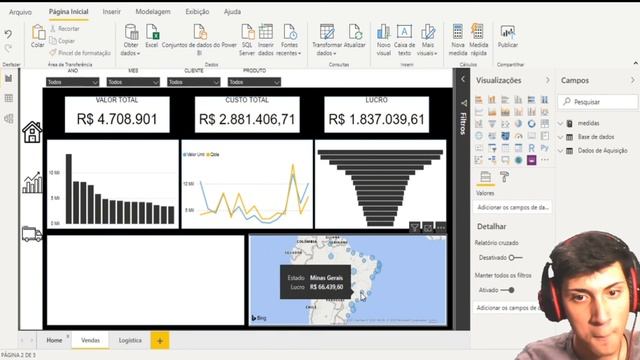The width and height of the screenshot is (640, 360).
Task: Open the MES slicer dropdown
Action: (x=133, y=82)
